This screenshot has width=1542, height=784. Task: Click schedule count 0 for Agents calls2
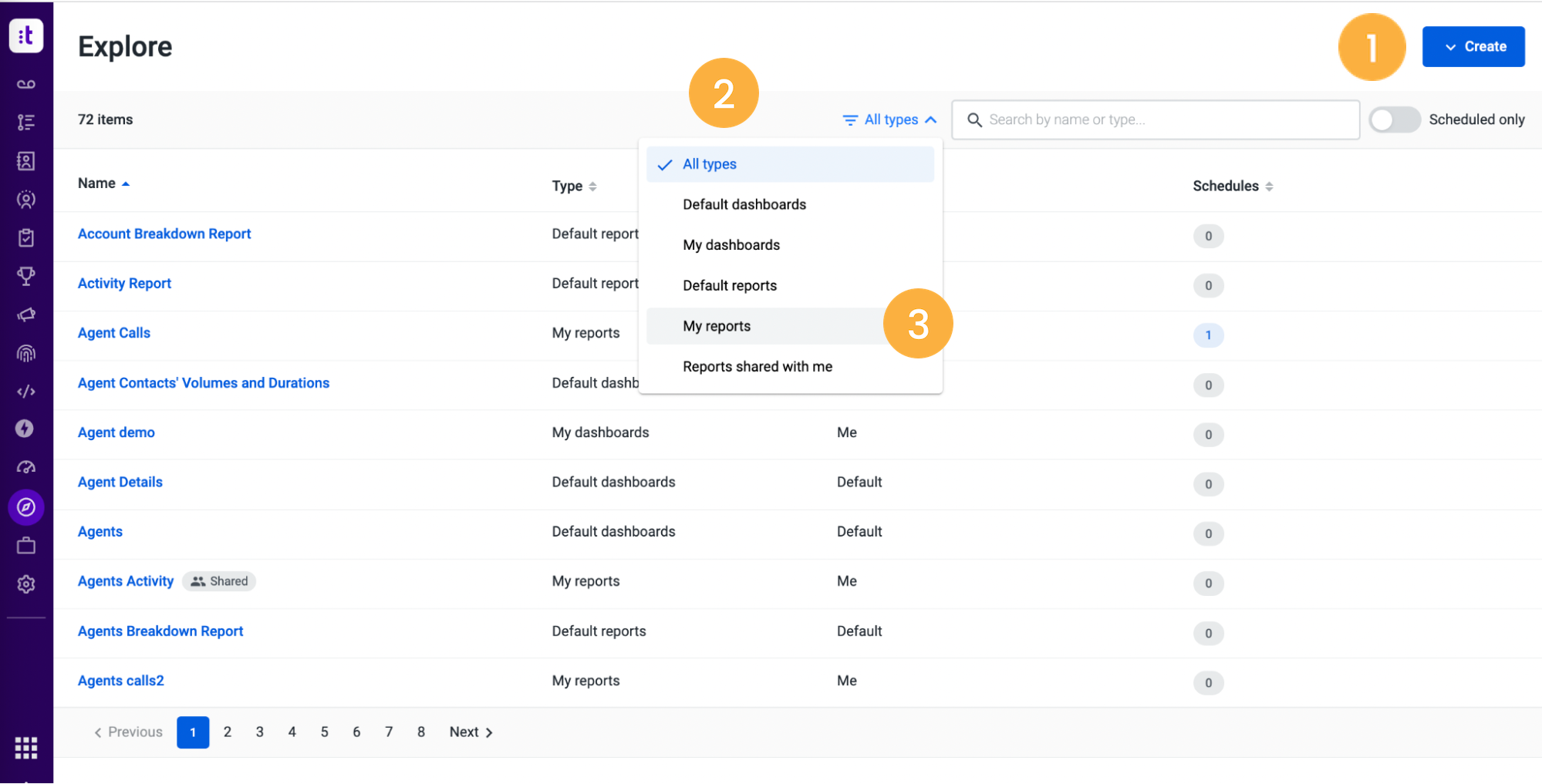pos(1209,683)
